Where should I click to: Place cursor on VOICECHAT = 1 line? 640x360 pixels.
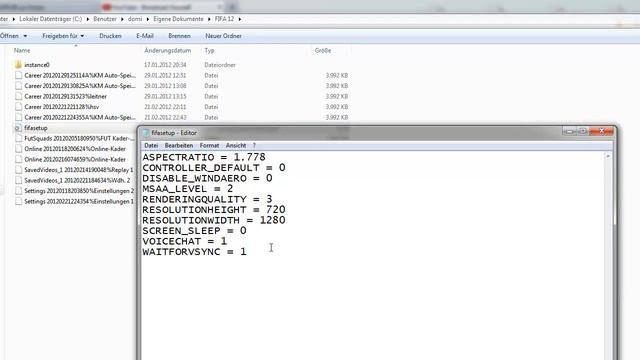(x=184, y=241)
